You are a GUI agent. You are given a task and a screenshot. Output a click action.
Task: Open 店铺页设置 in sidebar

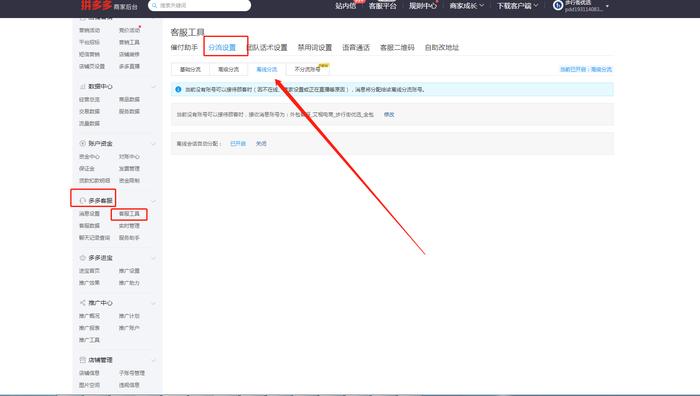tap(92, 66)
